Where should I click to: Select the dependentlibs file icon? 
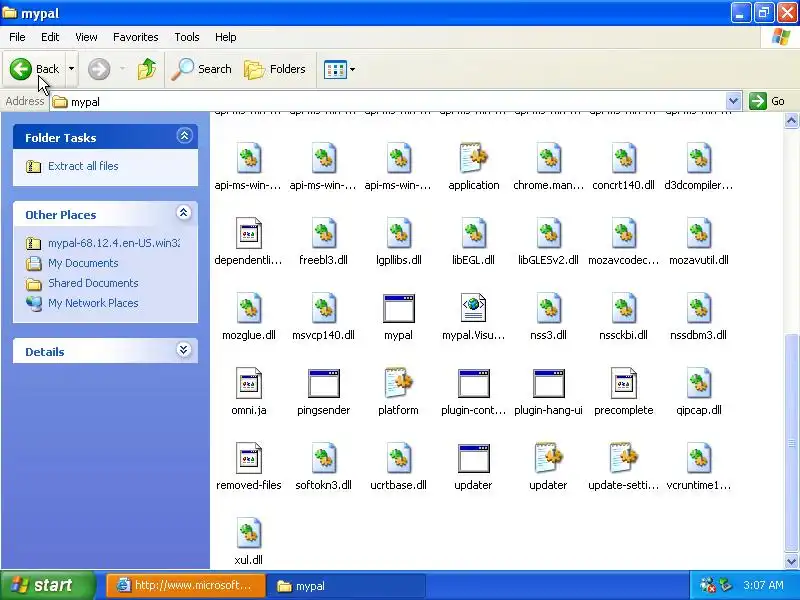(x=248, y=233)
